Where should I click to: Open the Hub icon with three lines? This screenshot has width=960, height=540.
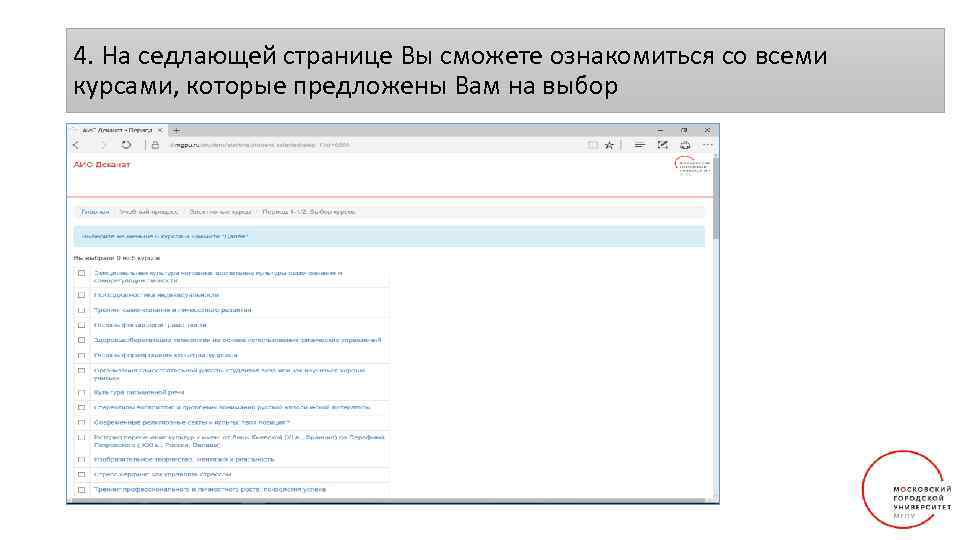point(639,145)
